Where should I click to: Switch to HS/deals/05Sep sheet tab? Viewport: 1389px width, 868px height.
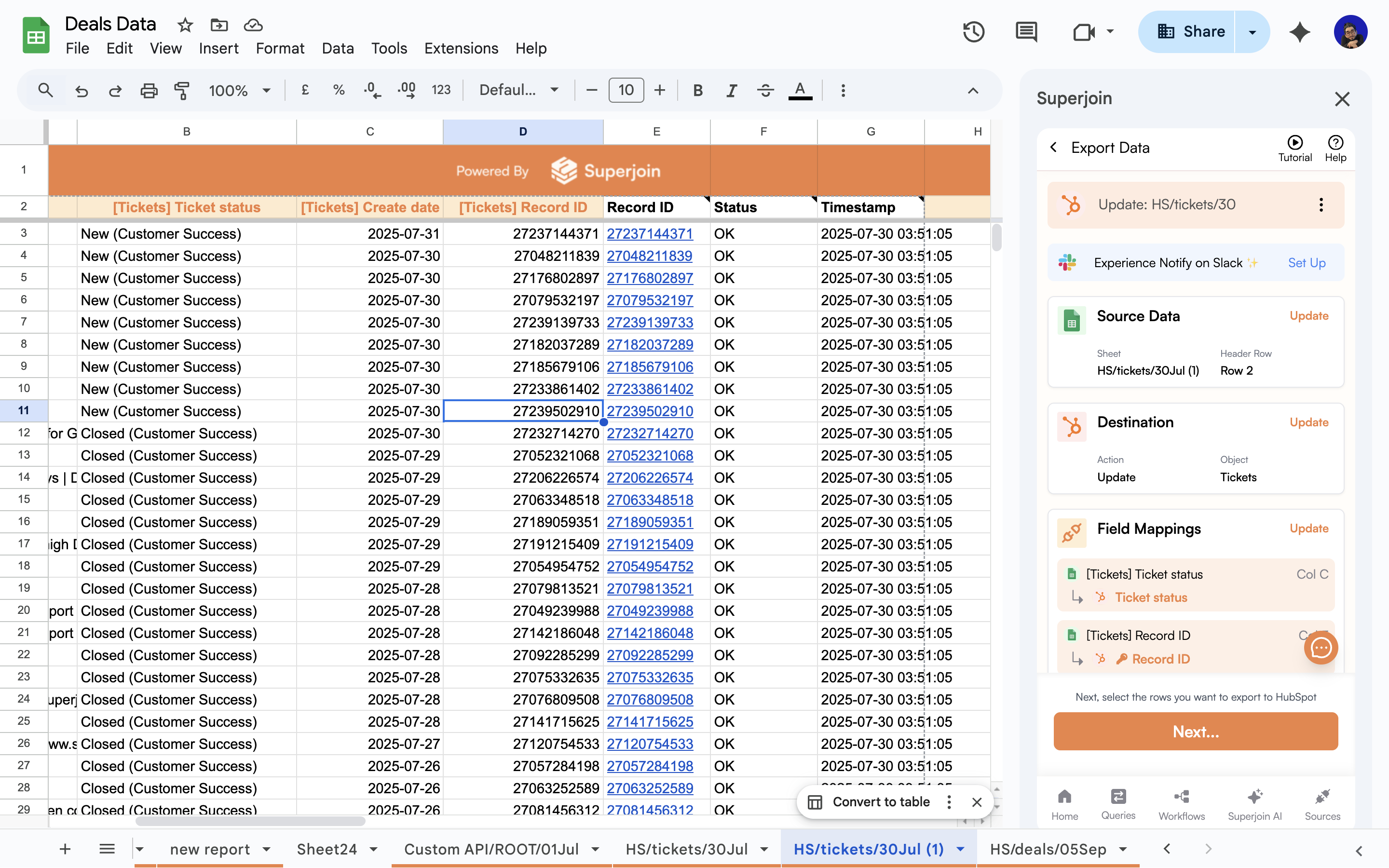1048,849
